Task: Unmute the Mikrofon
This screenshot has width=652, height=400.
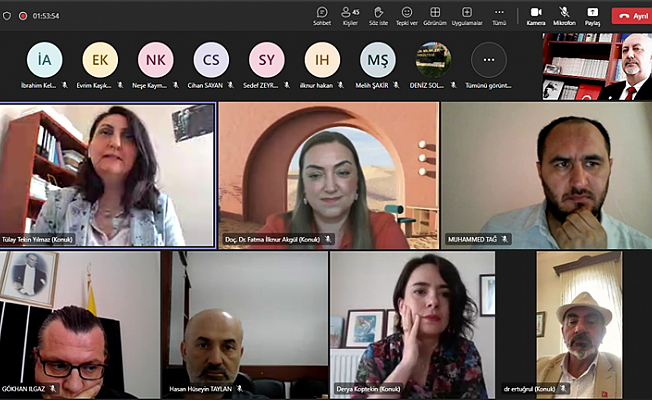Action: pyautogui.click(x=564, y=16)
